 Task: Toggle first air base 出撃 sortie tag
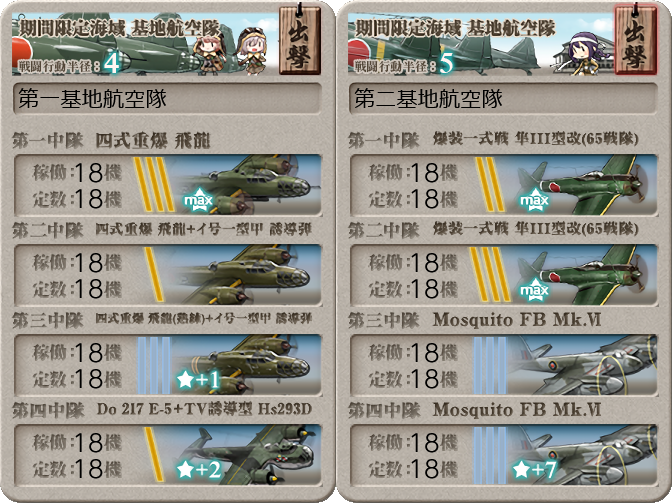coord(300,41)
